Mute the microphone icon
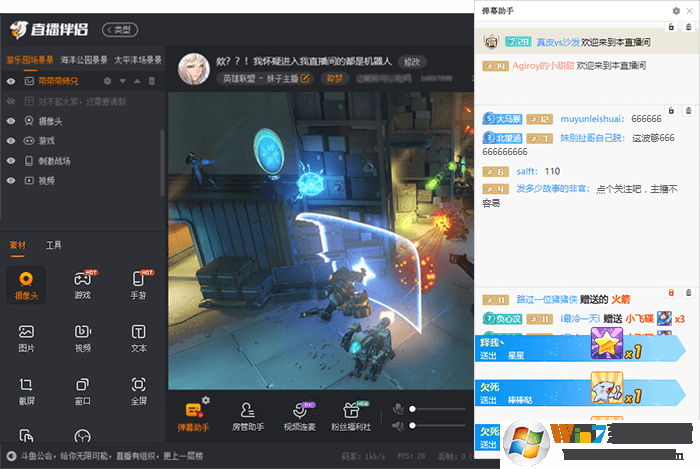 398,409
